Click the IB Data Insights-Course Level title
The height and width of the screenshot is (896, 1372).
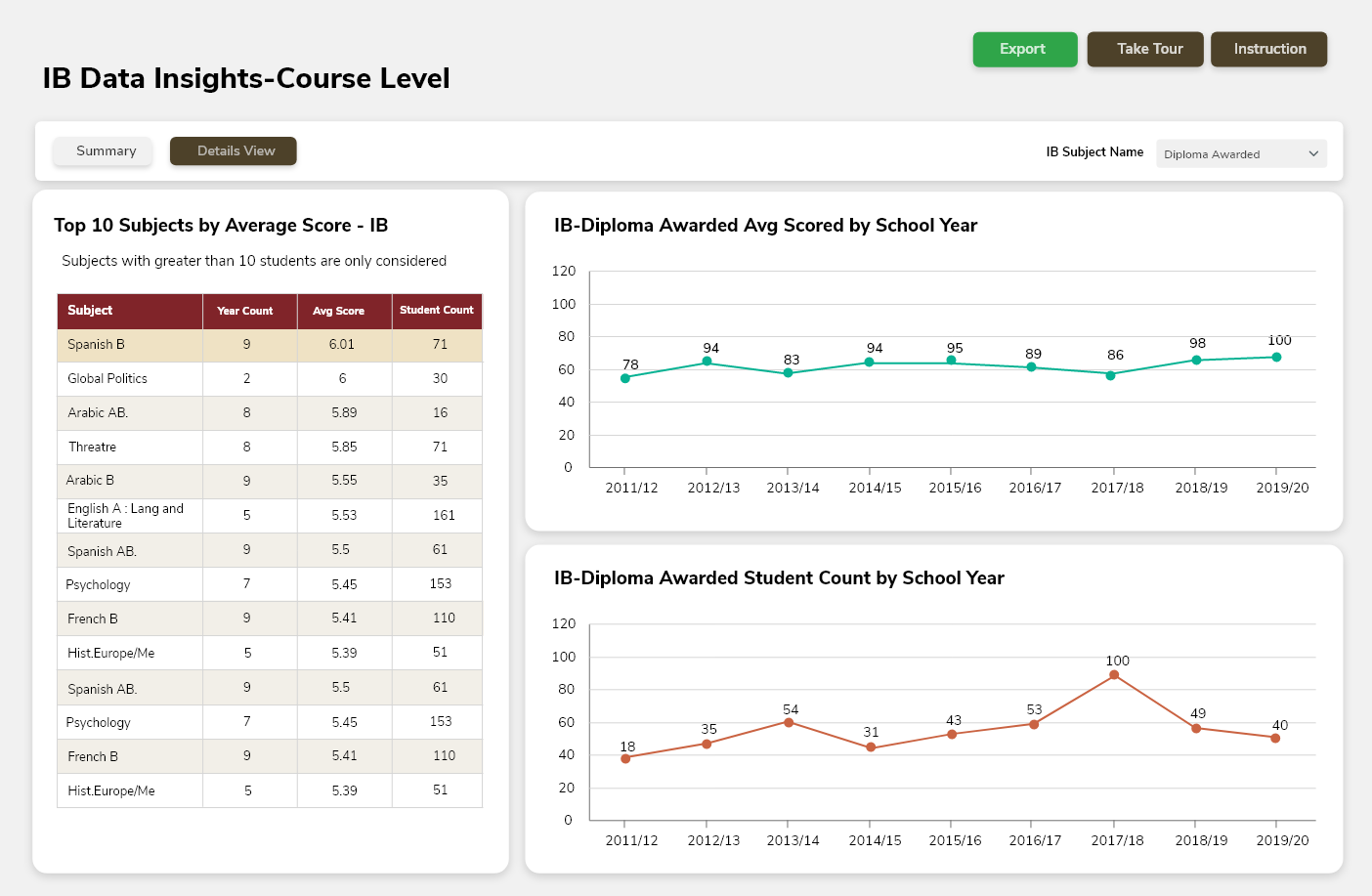point(246,78)
